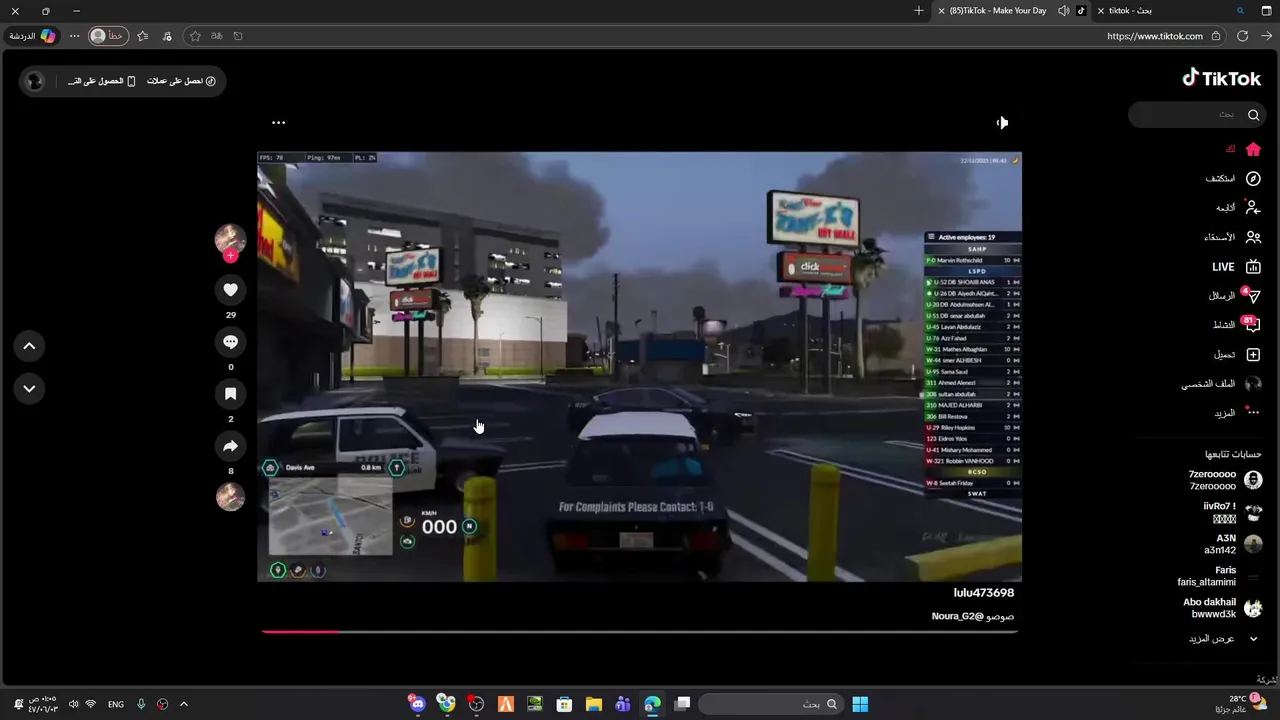Open the browser three-dots settings menu
This screenshot has width=1280, height=720.
(x=74, y=36)
